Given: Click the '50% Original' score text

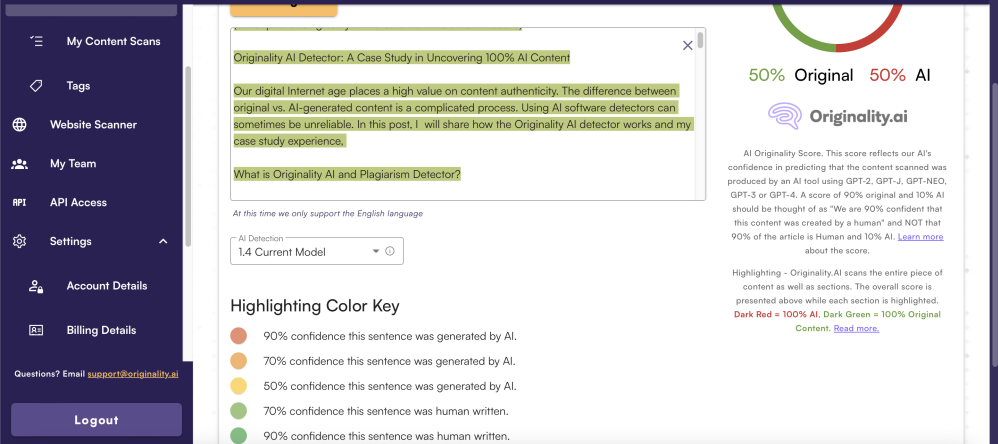Looking at the screenshot, I should click(801, 75).
